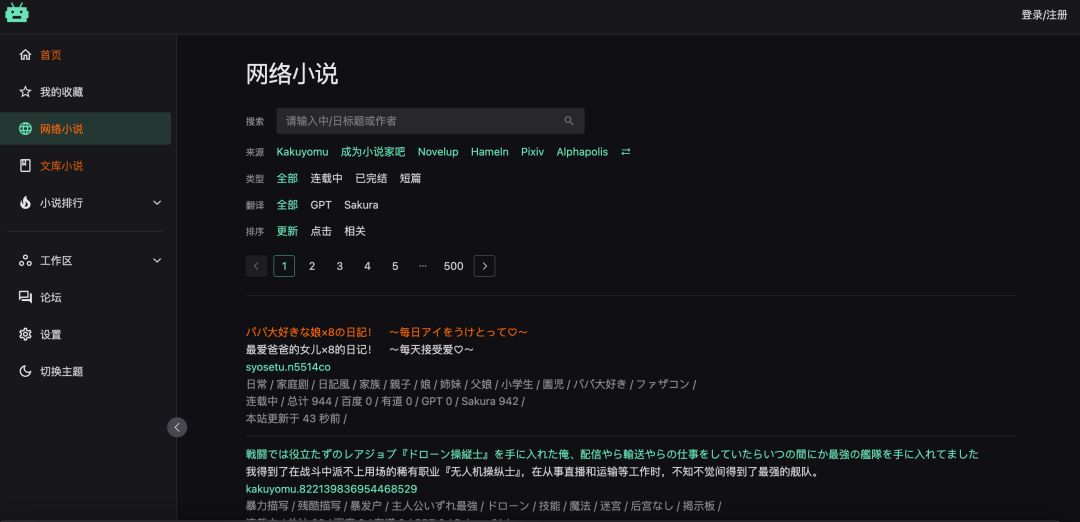Click the chat icon for 论坛

25,297
